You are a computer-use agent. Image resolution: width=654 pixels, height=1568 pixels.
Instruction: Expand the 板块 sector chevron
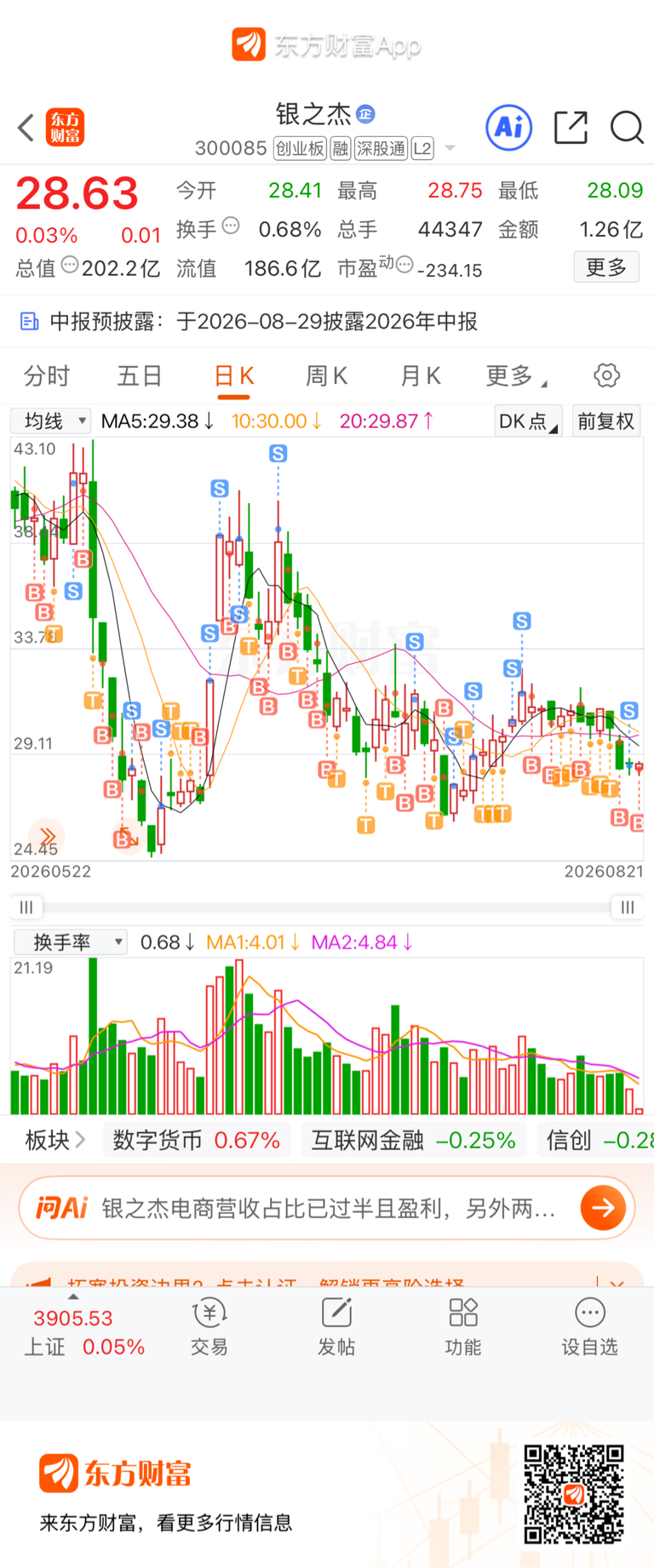[80, 1140]
